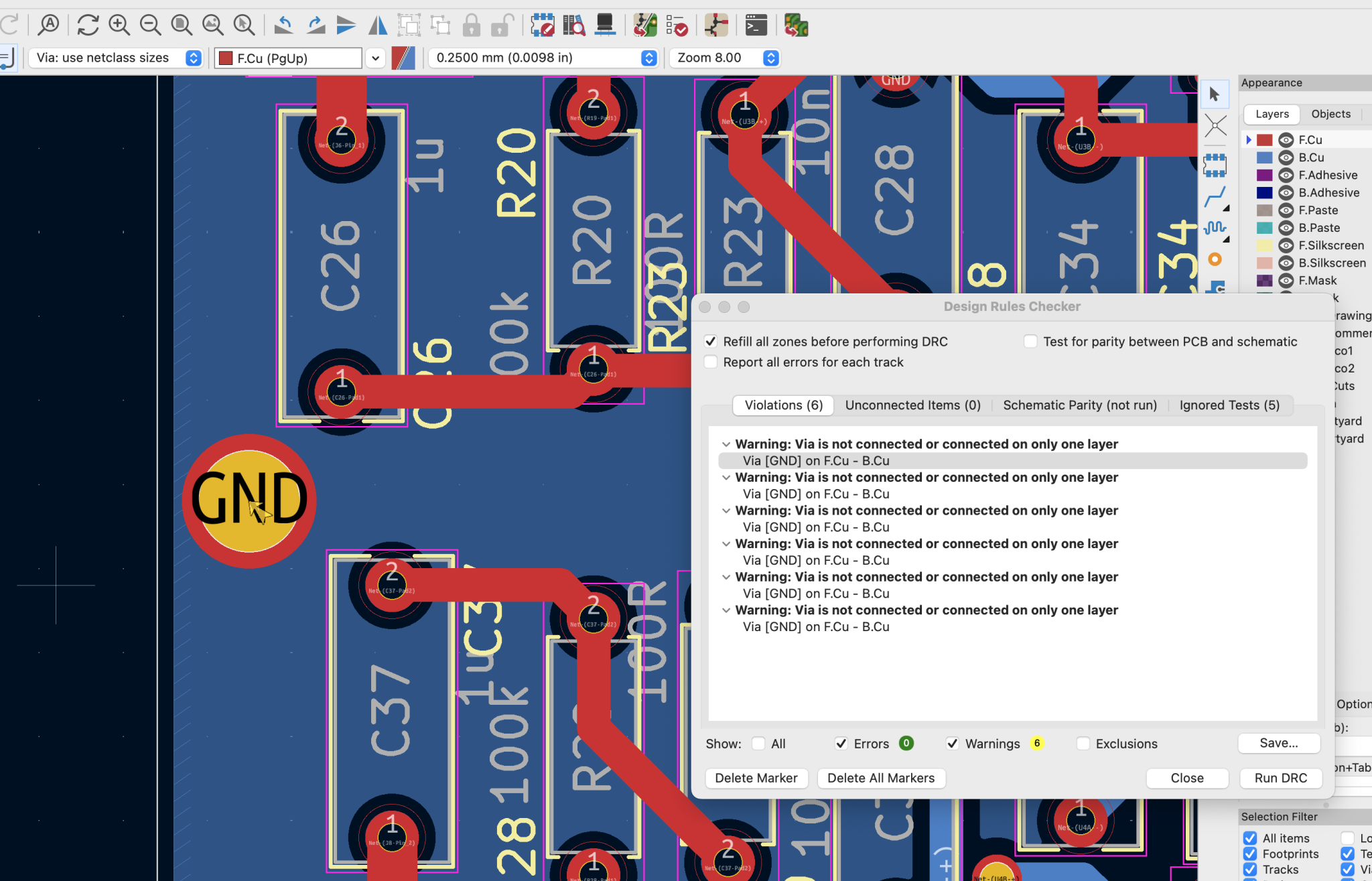This screenshot has width=1372, height=881.
Task: Click the Refresh view icon
Action: pos(88,25)
